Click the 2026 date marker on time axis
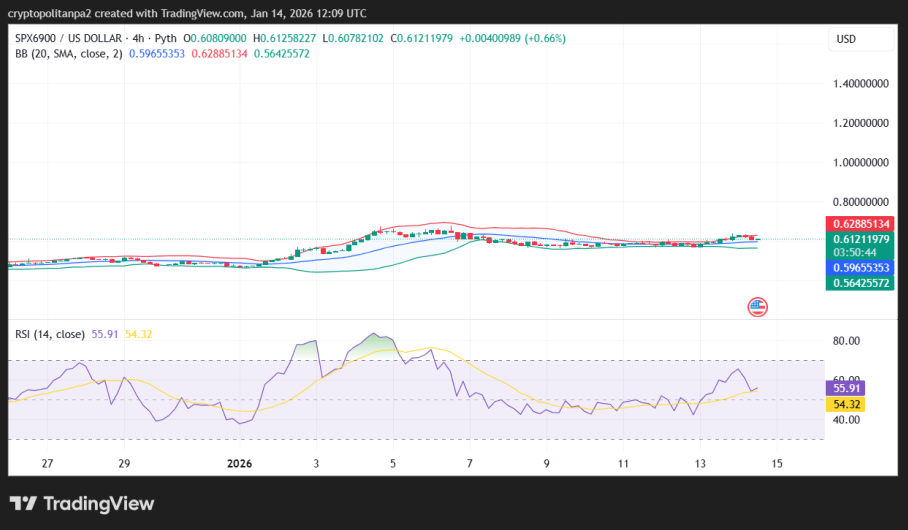Image resolution: width=908 pixels, height=530 pixels. pos(239,463)
